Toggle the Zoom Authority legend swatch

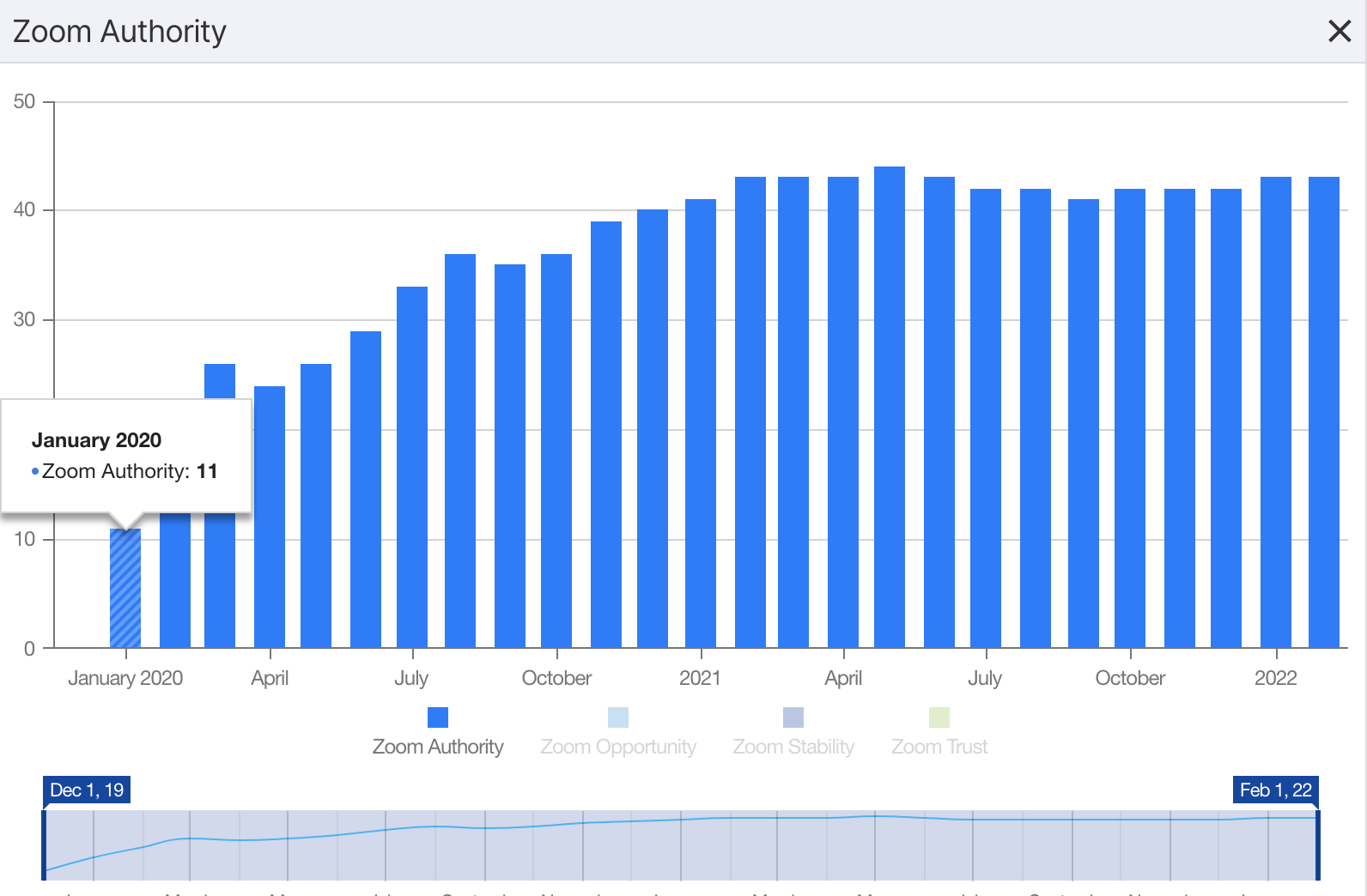438,717
